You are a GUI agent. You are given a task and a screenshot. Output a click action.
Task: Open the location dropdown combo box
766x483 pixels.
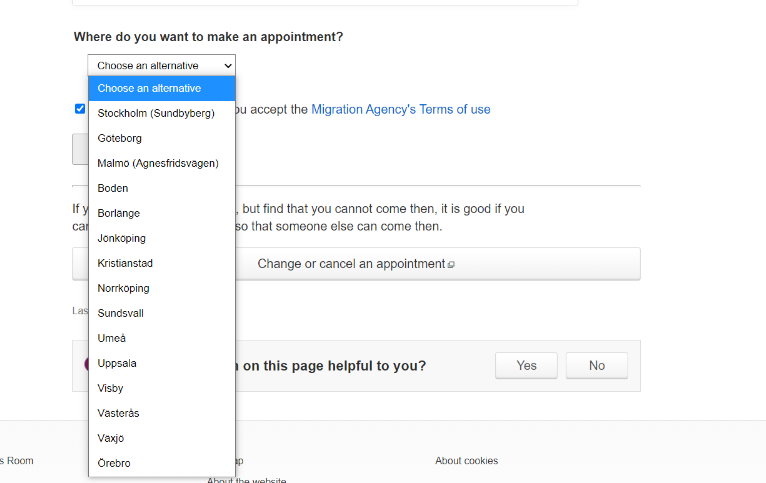161,65
